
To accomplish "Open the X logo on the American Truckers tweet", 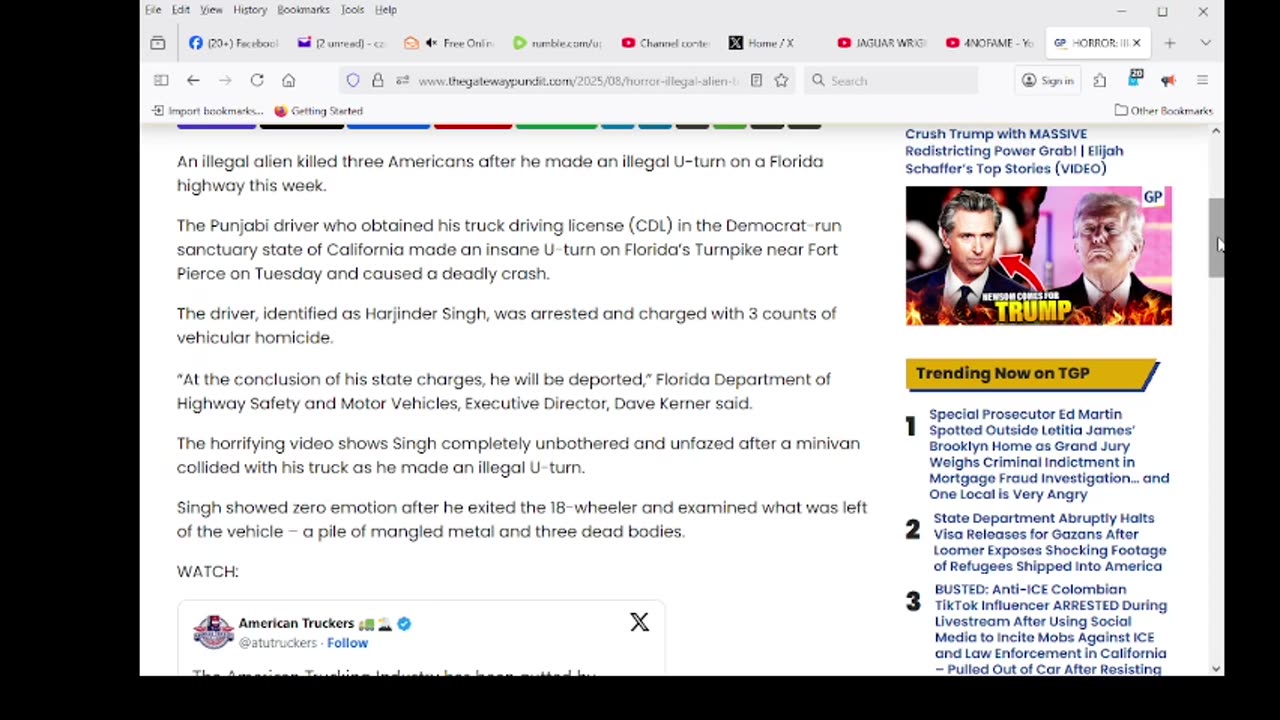I will tap(639, 622).
